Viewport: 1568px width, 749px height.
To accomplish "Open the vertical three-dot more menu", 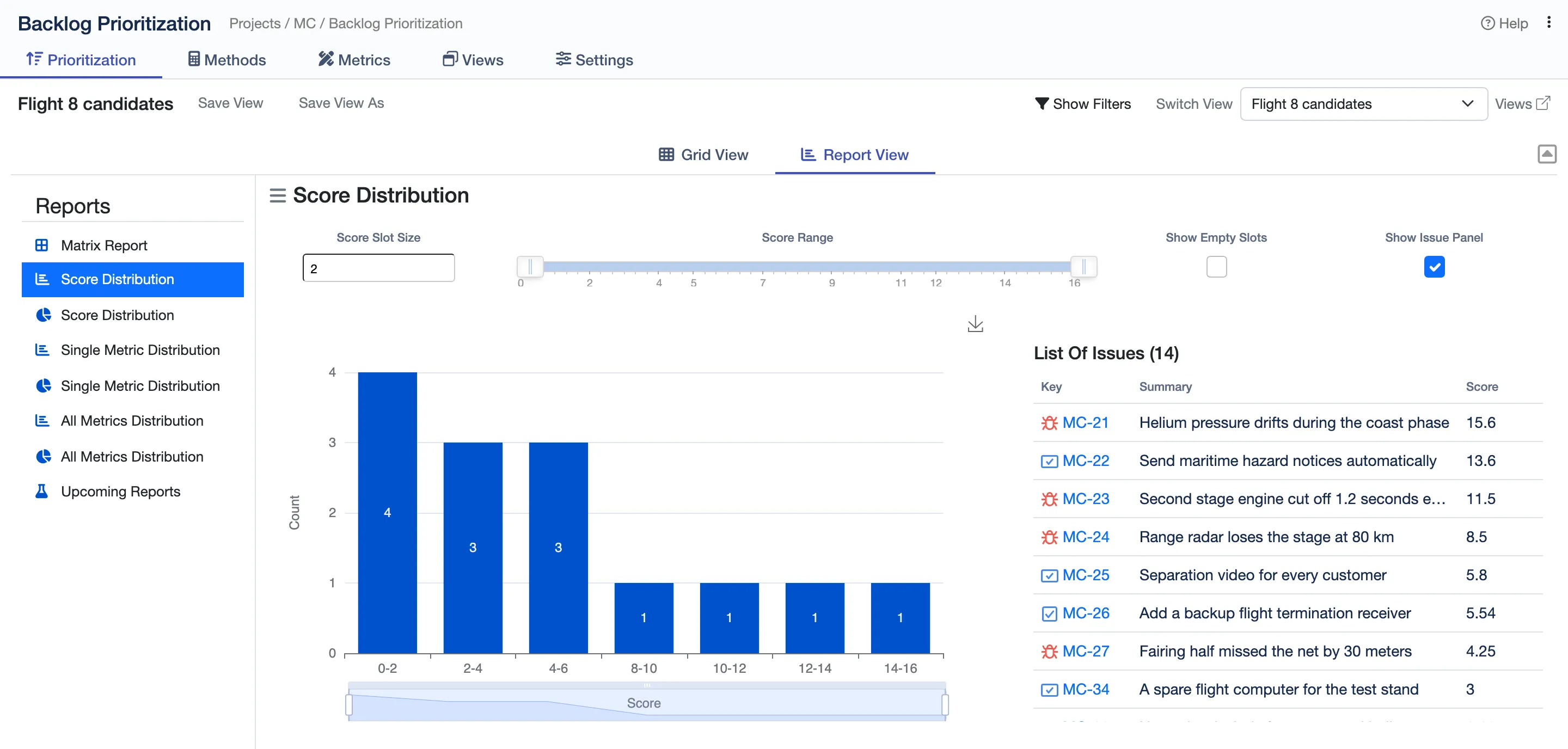I will [1548, 22].
